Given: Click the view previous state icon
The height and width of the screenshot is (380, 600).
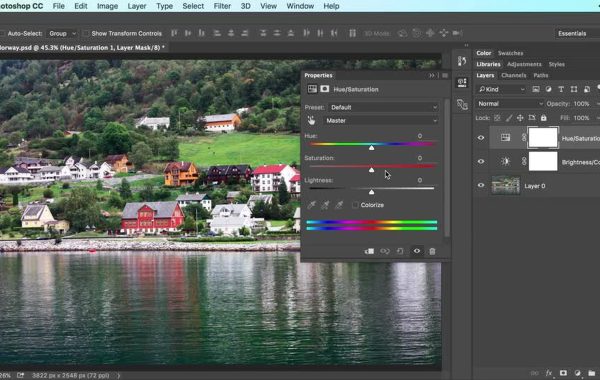Looking at the screenshot, I should 385,251.
